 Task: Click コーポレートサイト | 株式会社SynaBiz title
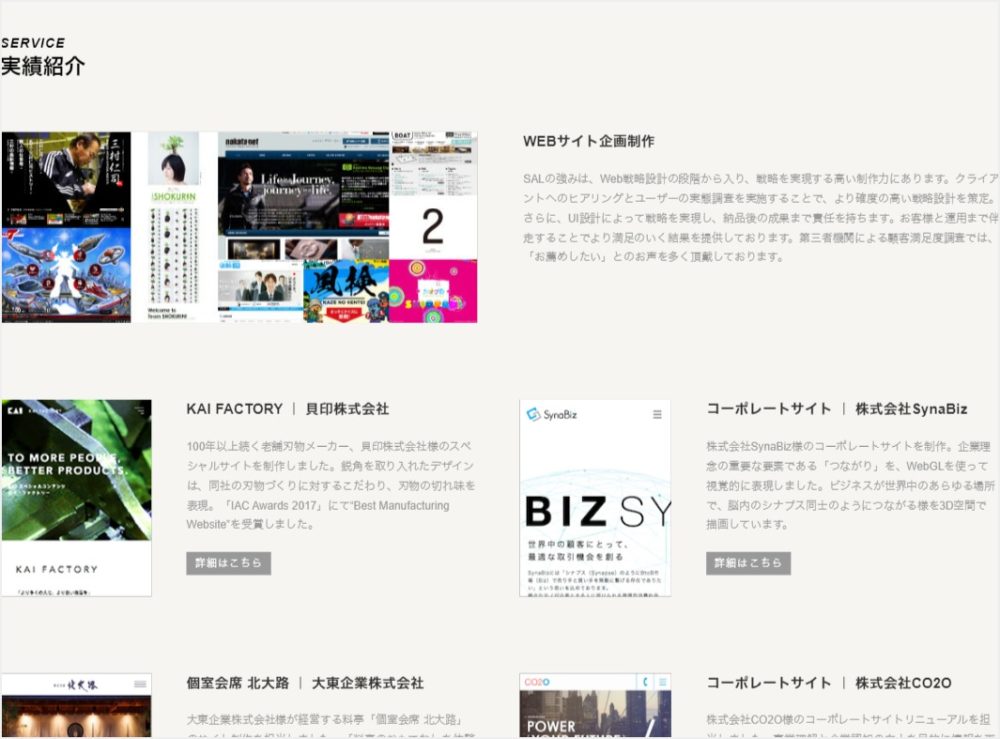click(836, 409)
